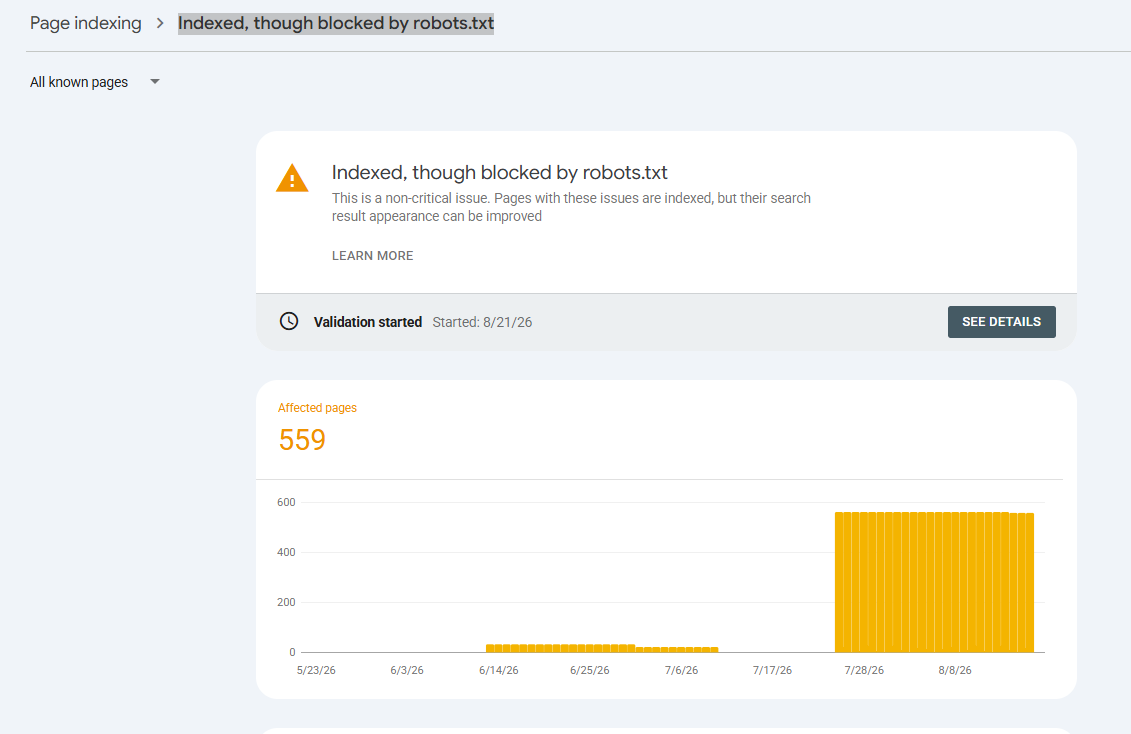Click the dropdown arrow beside All known pages
Viewport: 1131px width, 734px height.
154,82
